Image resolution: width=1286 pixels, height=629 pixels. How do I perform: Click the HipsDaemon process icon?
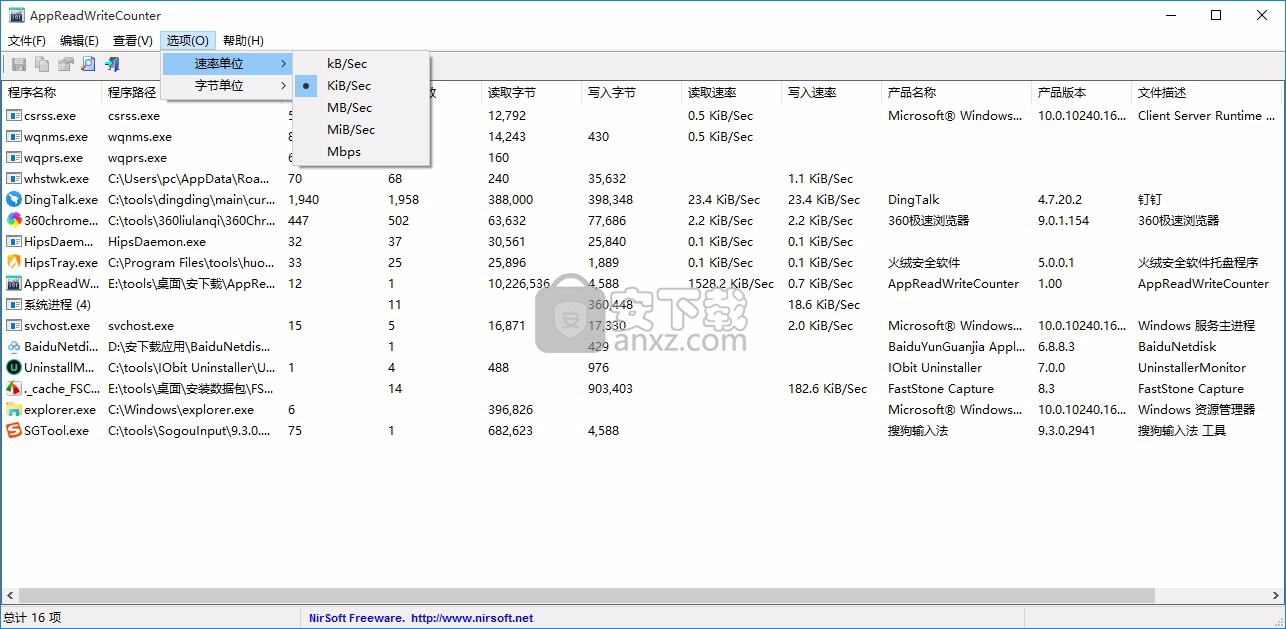coord(14,242)
